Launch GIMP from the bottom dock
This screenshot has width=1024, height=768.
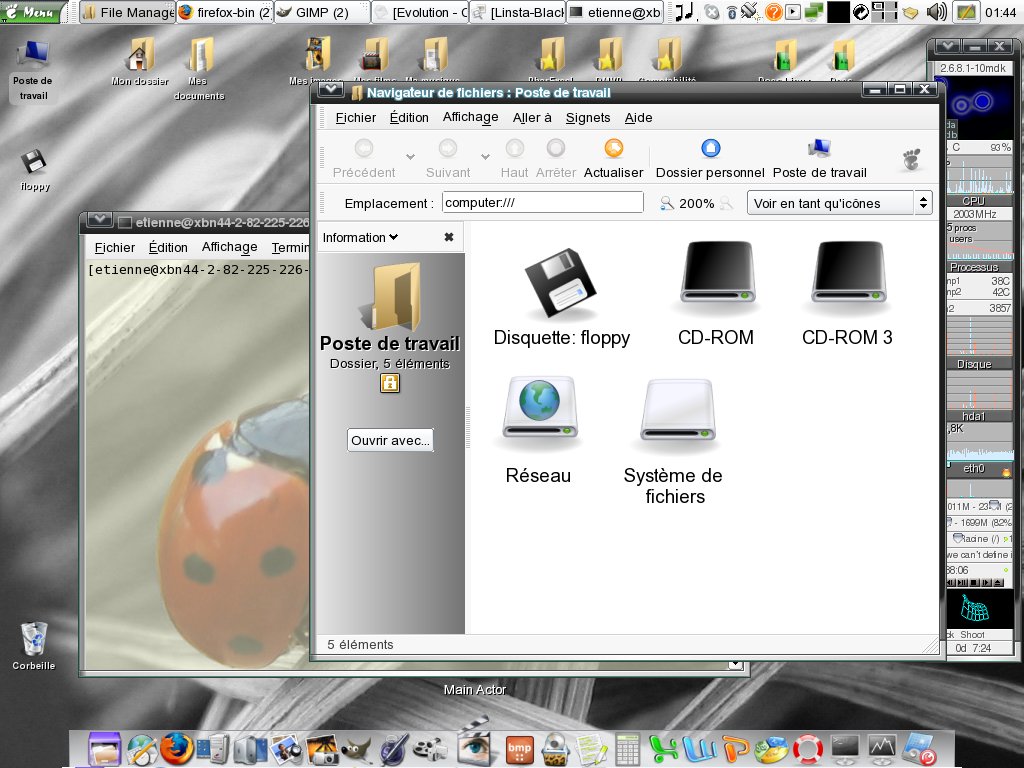(x=356, y=750)
